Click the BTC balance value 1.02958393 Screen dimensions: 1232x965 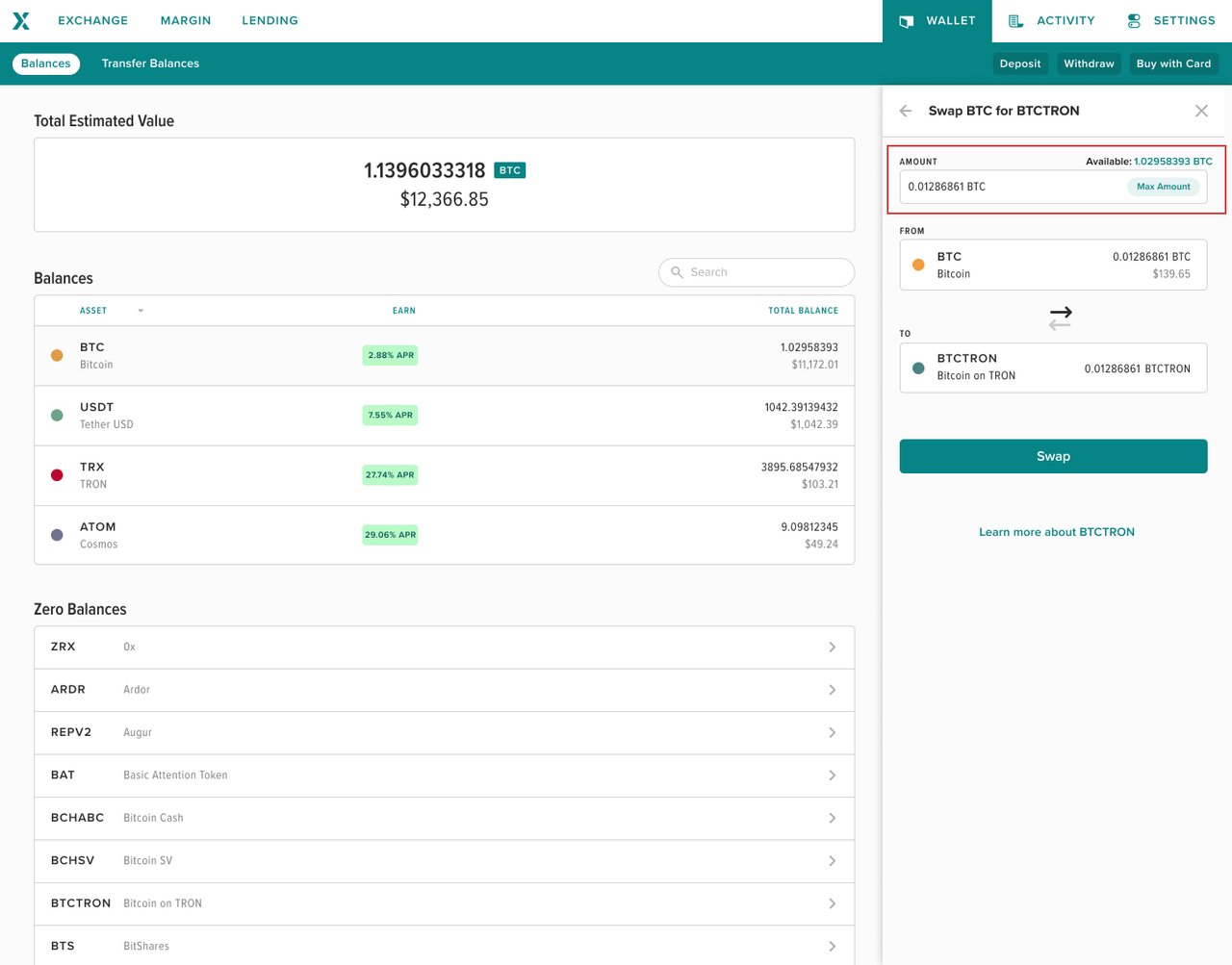pyautogui.click(x=809, y=347)
